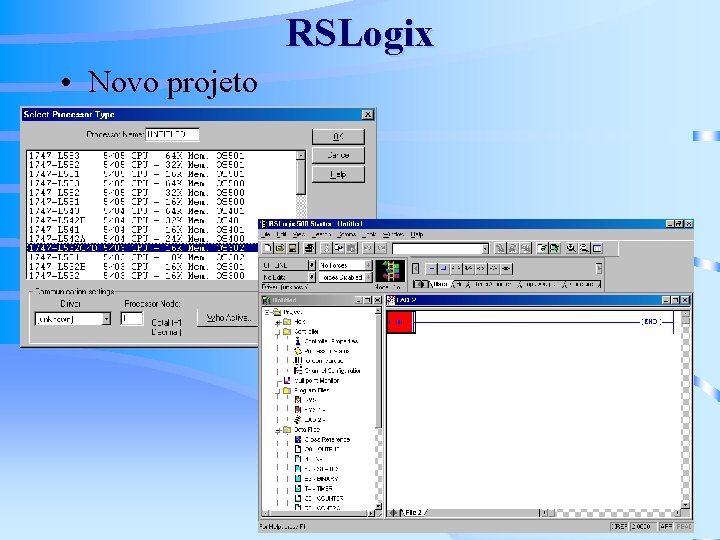
Task: Open the Edit menu in RSLogix
Action: (281, 235)
